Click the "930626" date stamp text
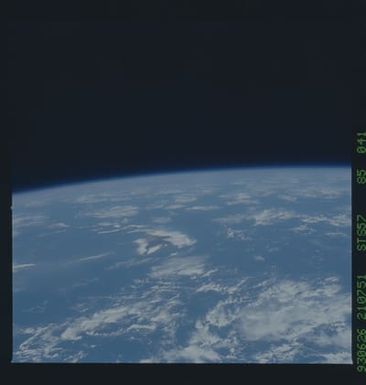This screenshot has height=385, width=366. 361,350
